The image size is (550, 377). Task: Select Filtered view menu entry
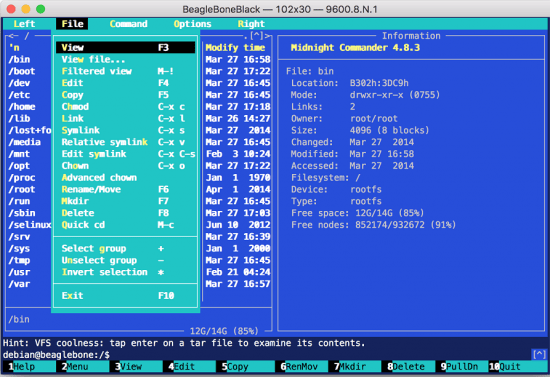click(125, 71)
